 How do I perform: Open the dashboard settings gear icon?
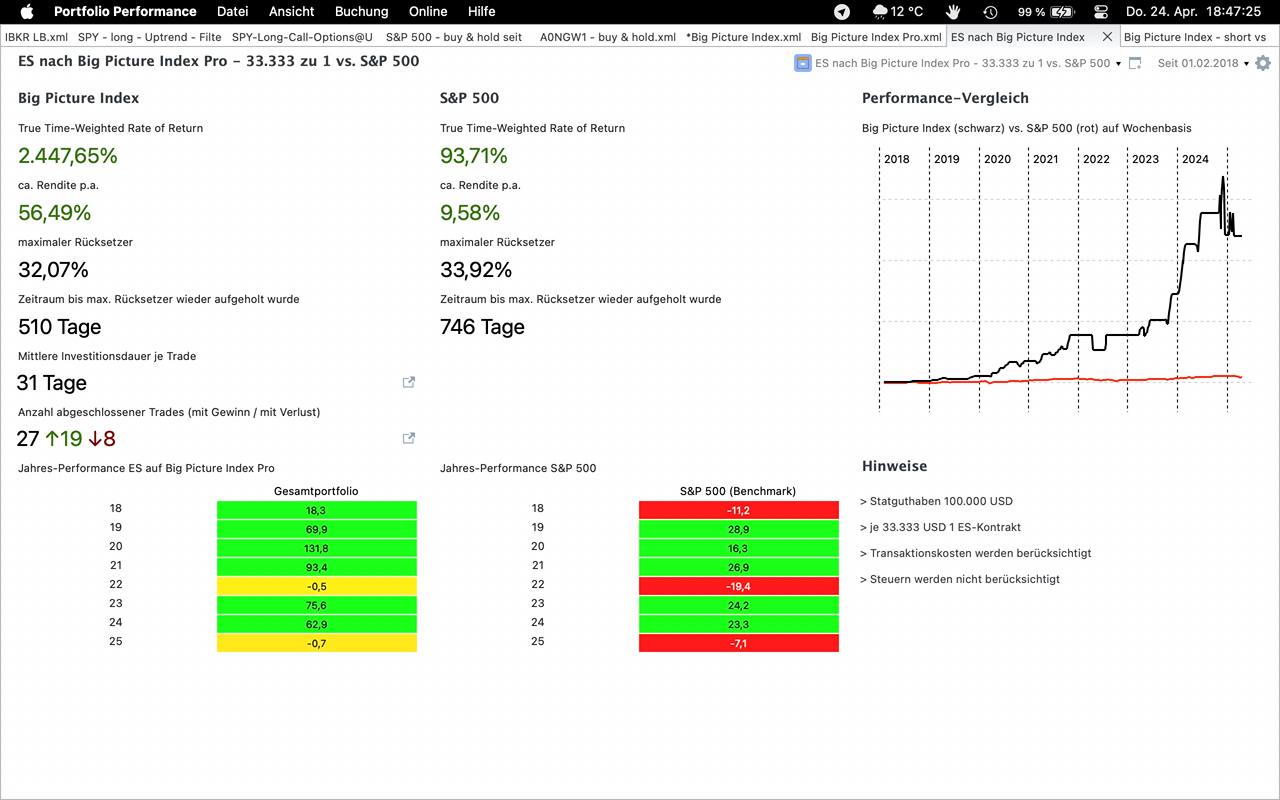pos(1263,63)
